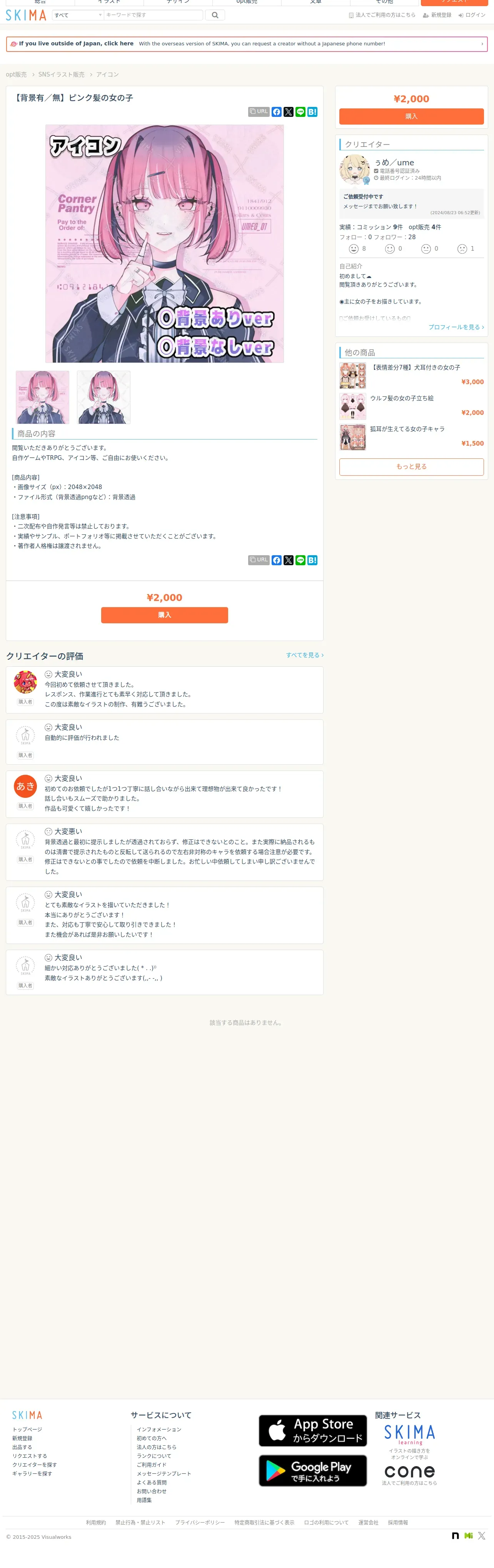The width and height of the screenshot is (494, 1568).
Task: Open footer トップページ link
Action: 27,1429
